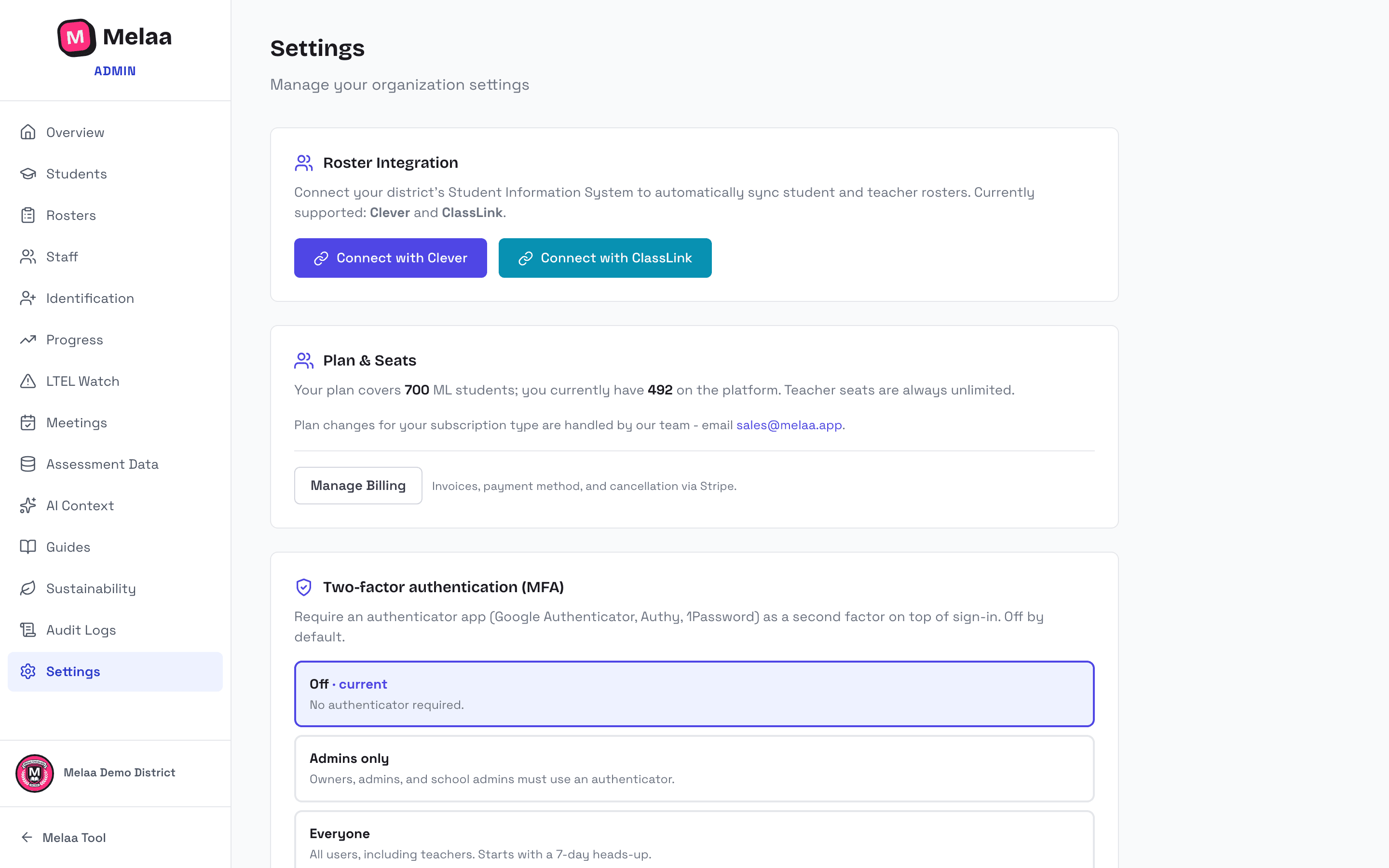1389x868 pixels.
Task: Click 'Manage your organization settings' subtitle
Action: tap(399, 84)
